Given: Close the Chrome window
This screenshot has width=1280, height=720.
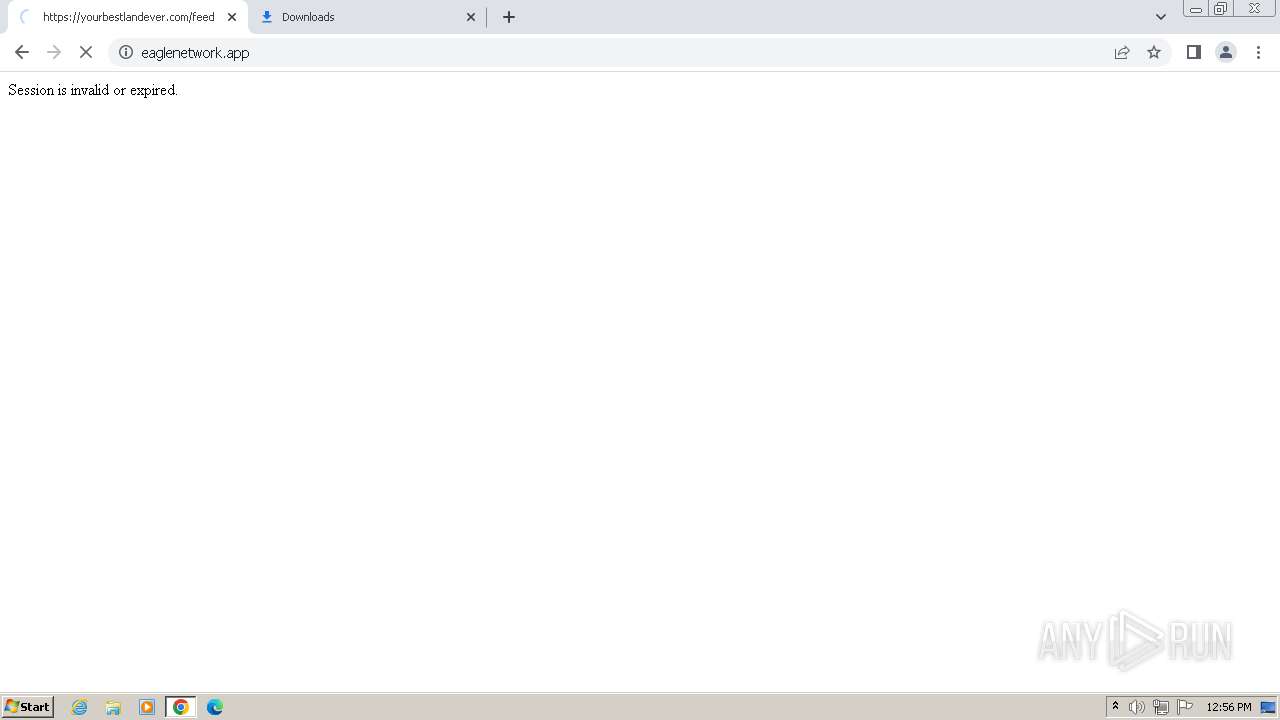Looking at the screenshot, I should tap(1254, 9).
